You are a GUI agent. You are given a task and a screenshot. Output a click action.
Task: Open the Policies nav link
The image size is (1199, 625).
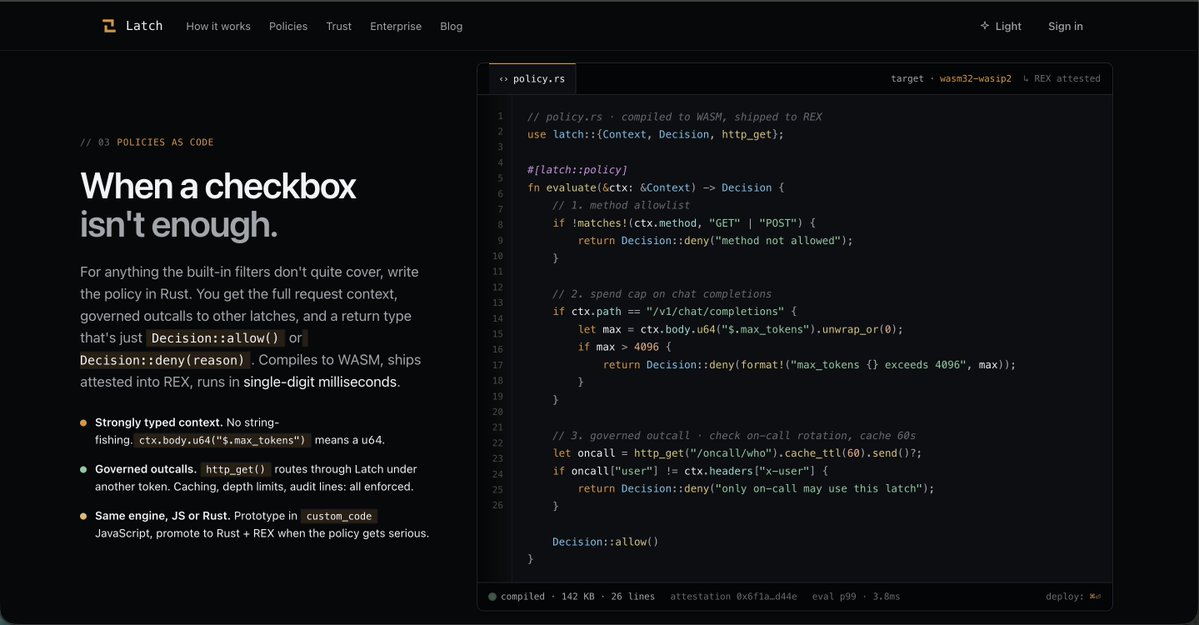288,26
